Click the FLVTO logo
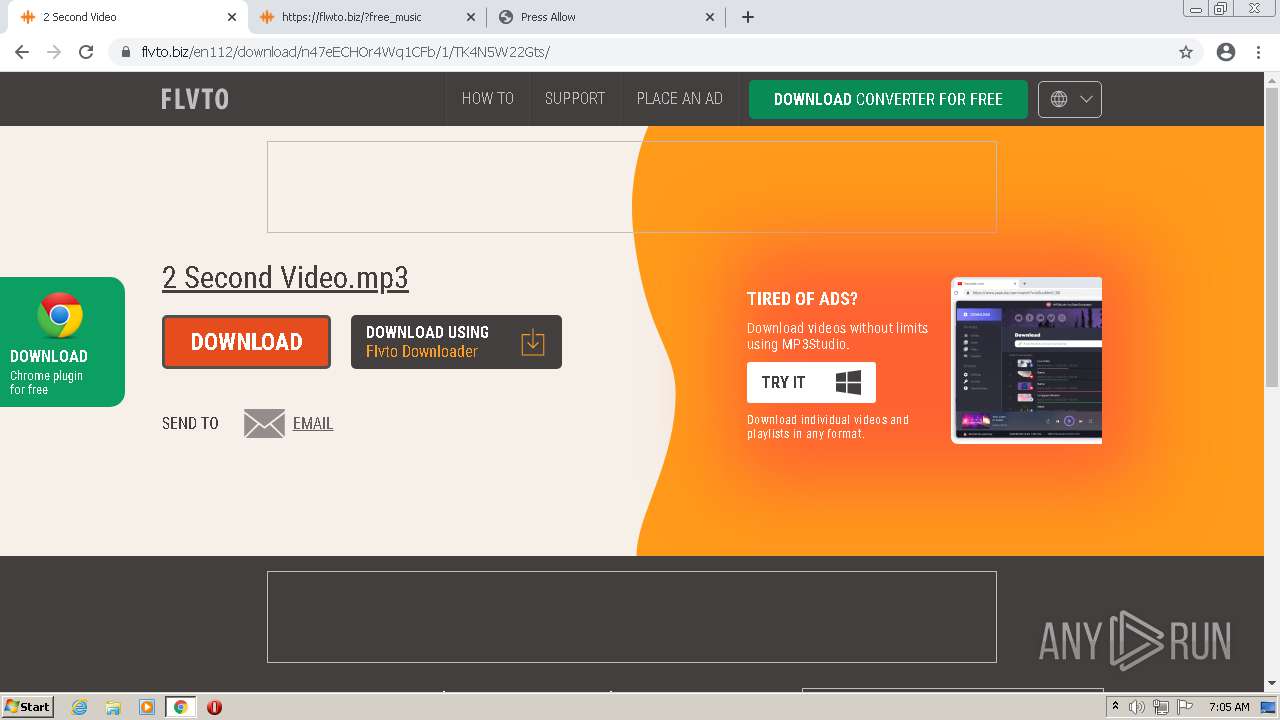This screenshot has height=720, width=1280. pos(195,99)
